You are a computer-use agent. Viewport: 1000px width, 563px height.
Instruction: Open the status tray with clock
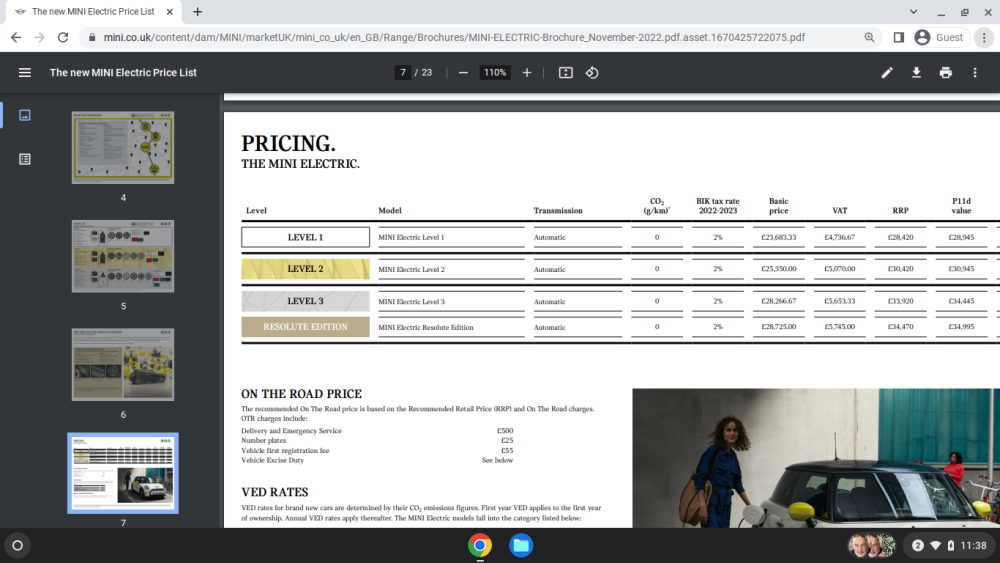949,546
